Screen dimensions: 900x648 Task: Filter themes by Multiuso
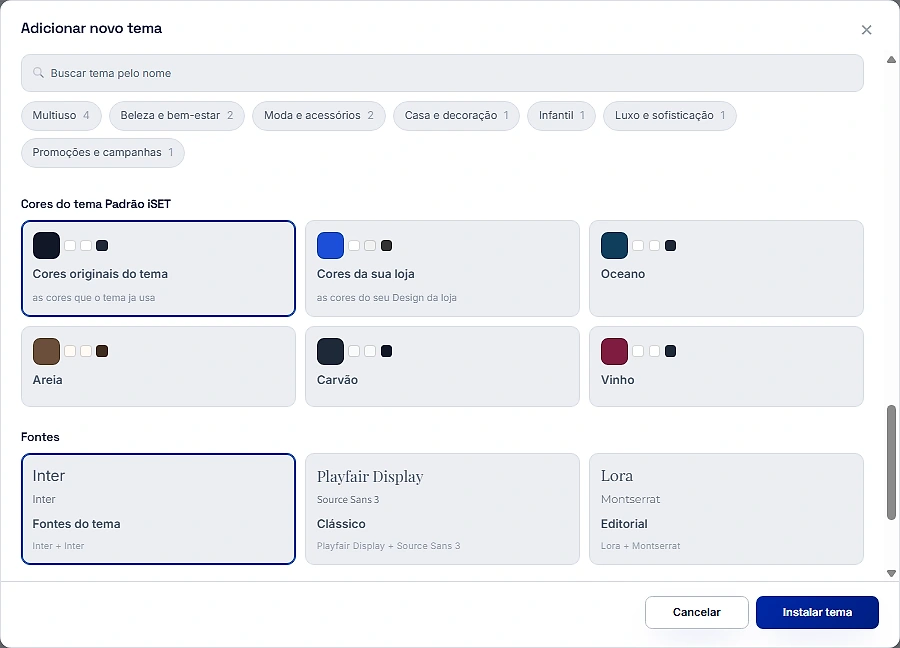click(x=61, y=115)
